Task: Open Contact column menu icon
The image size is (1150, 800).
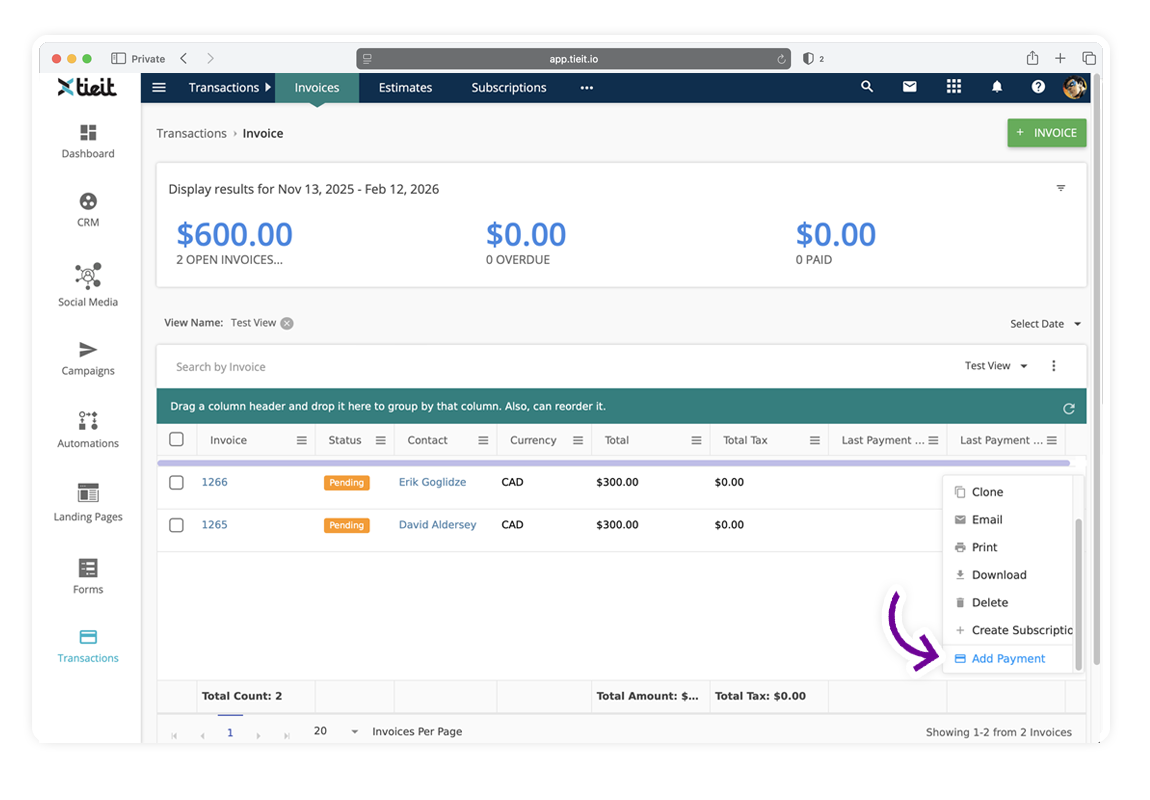Action: click(483, 441)
